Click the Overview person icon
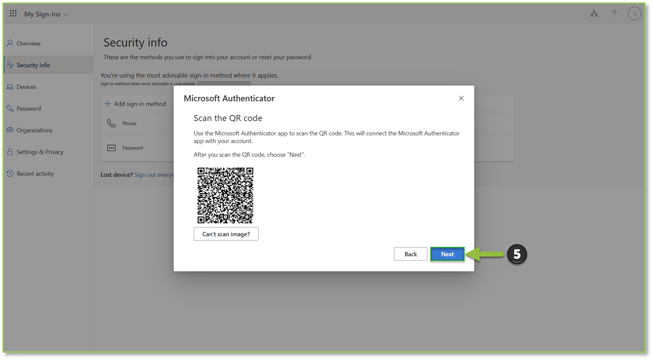Viewport: 653px width, 360px height. (x=10, y=43)
